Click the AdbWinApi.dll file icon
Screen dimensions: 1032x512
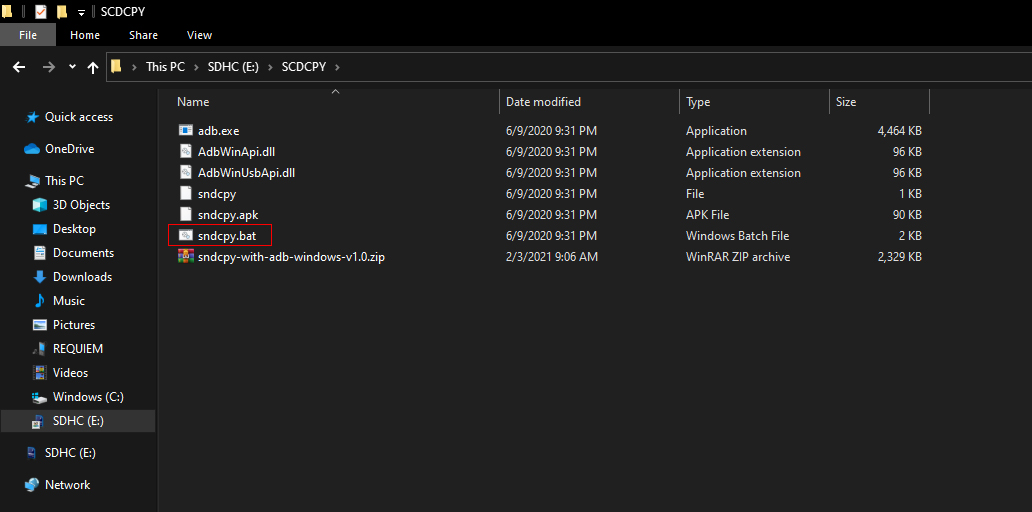(185, 152)
